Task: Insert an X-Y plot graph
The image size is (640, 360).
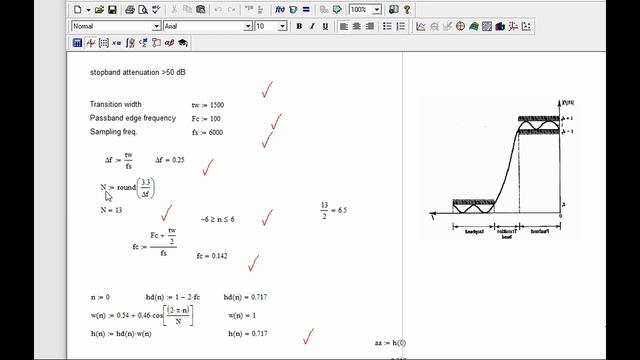Action: click(420, 26)
